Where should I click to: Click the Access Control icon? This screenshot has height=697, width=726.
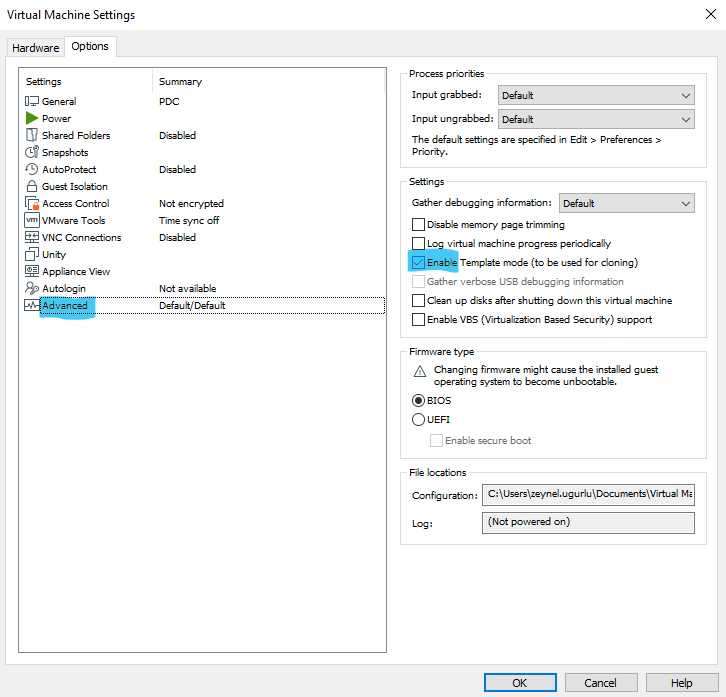pyautogui.click(x=31, y=203)
